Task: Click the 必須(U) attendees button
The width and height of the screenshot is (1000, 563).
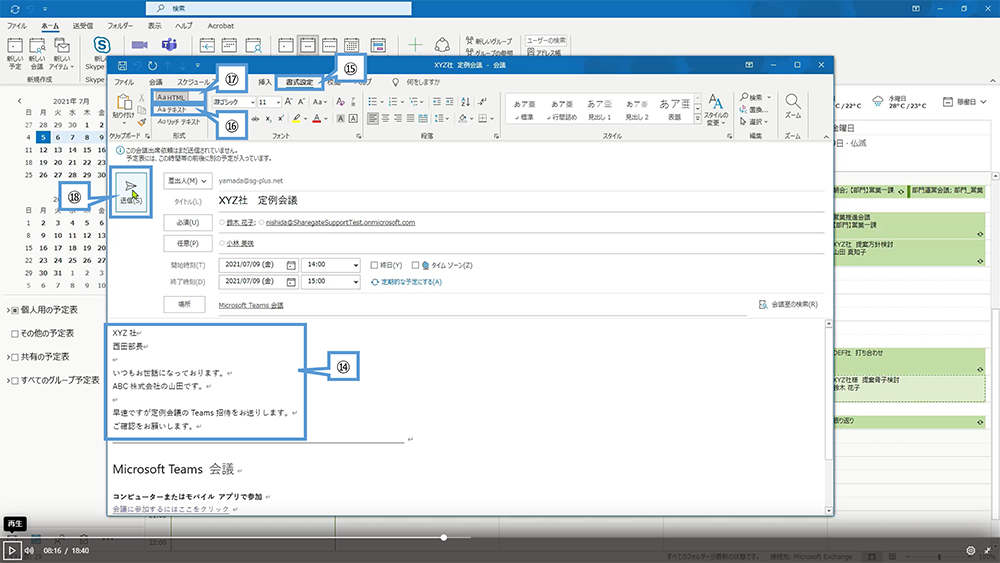Action: (188, 223)
